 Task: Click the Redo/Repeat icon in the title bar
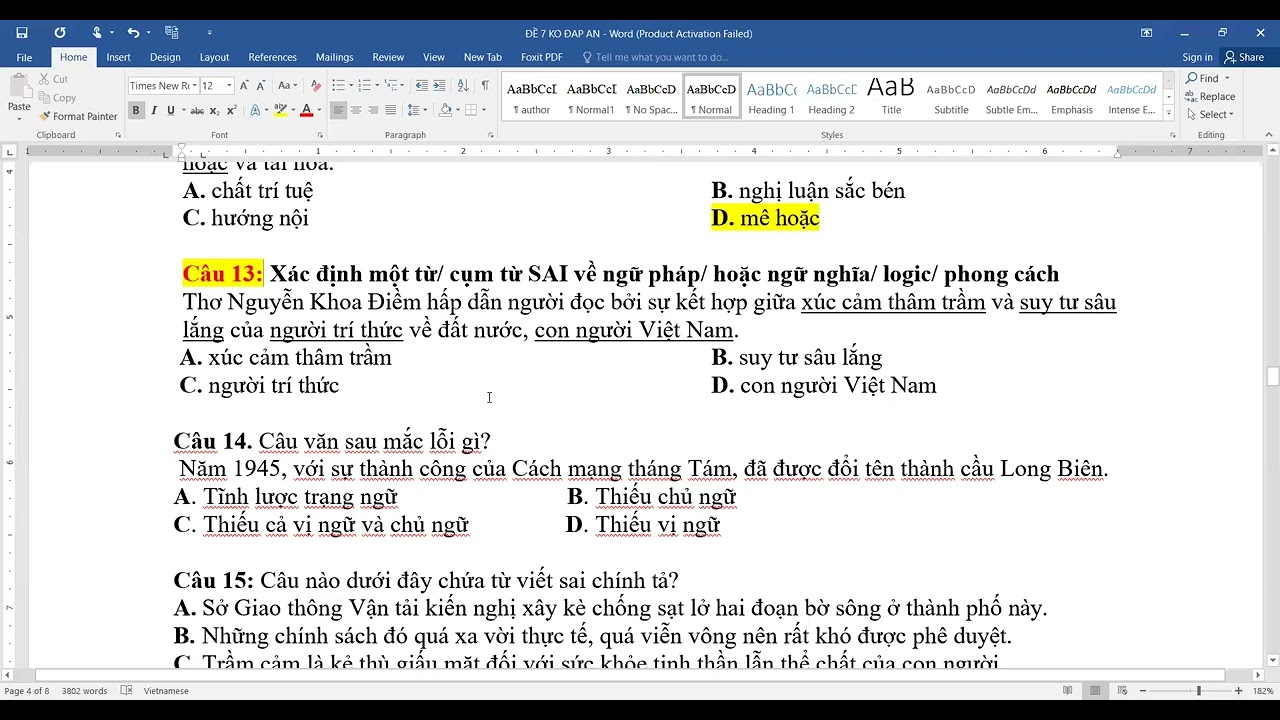pyautogui.click(x=59, y=33)
